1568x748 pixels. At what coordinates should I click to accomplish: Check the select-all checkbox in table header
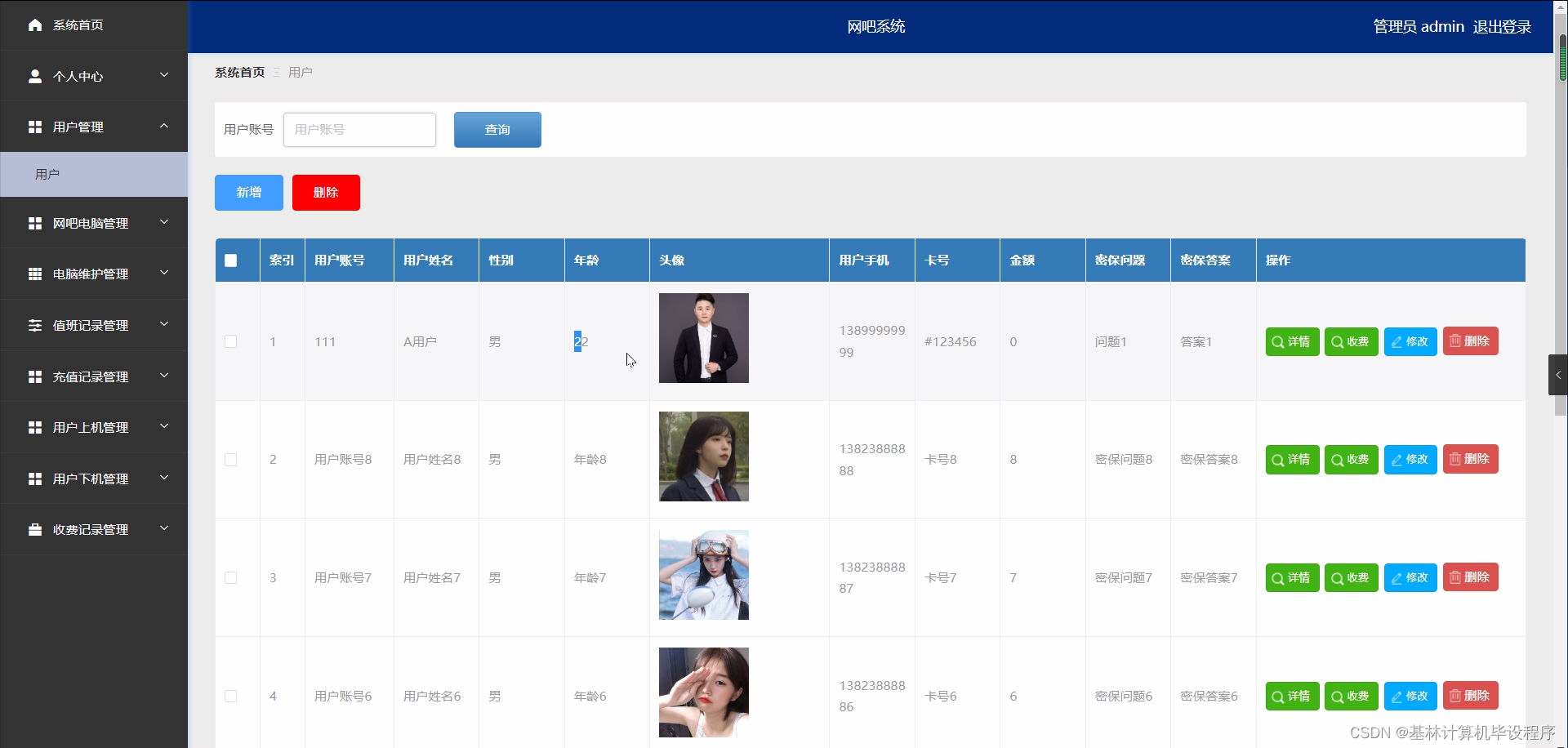[x=230, y=260]
